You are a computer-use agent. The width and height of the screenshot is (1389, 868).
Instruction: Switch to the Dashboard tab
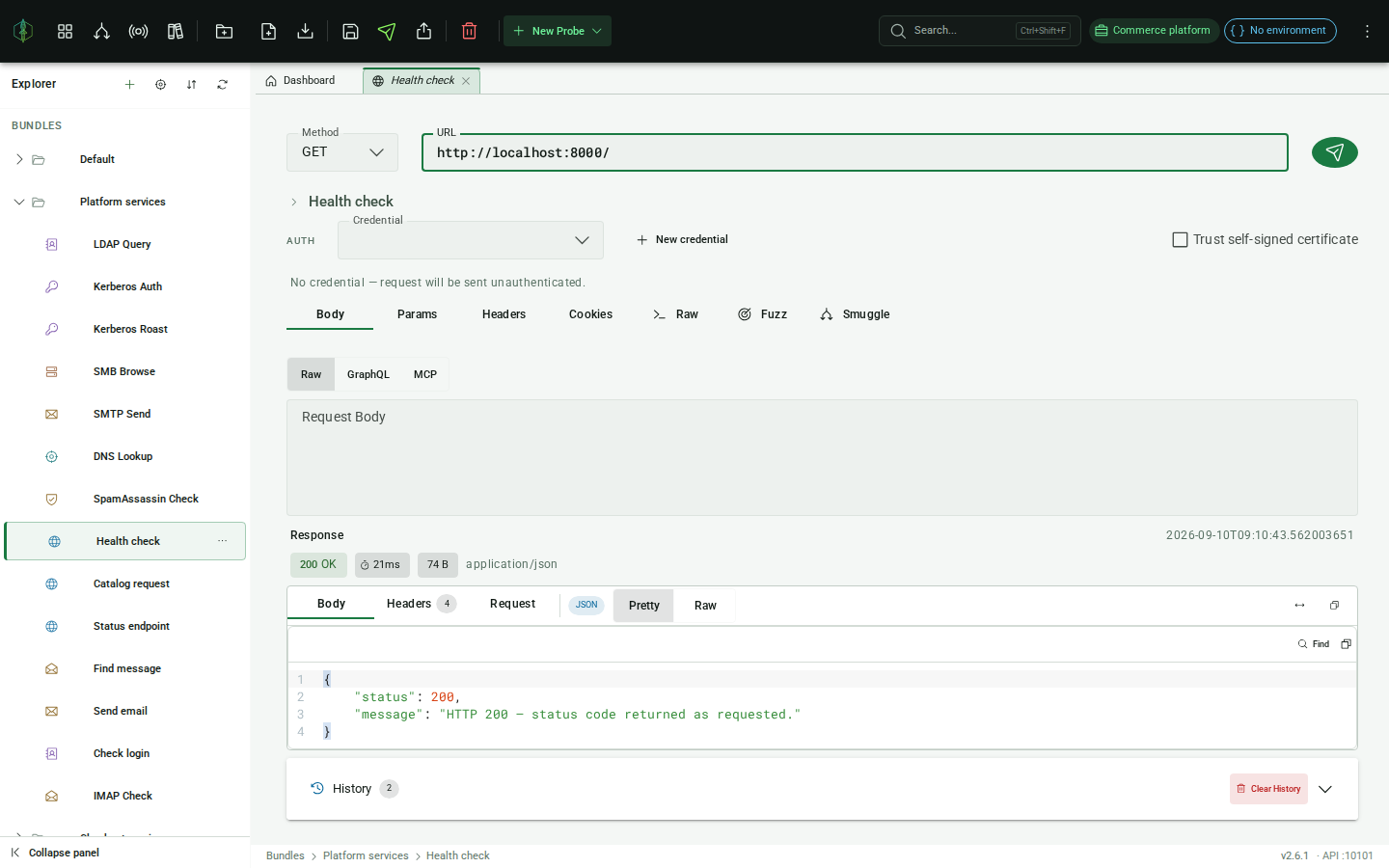[300, 81]
